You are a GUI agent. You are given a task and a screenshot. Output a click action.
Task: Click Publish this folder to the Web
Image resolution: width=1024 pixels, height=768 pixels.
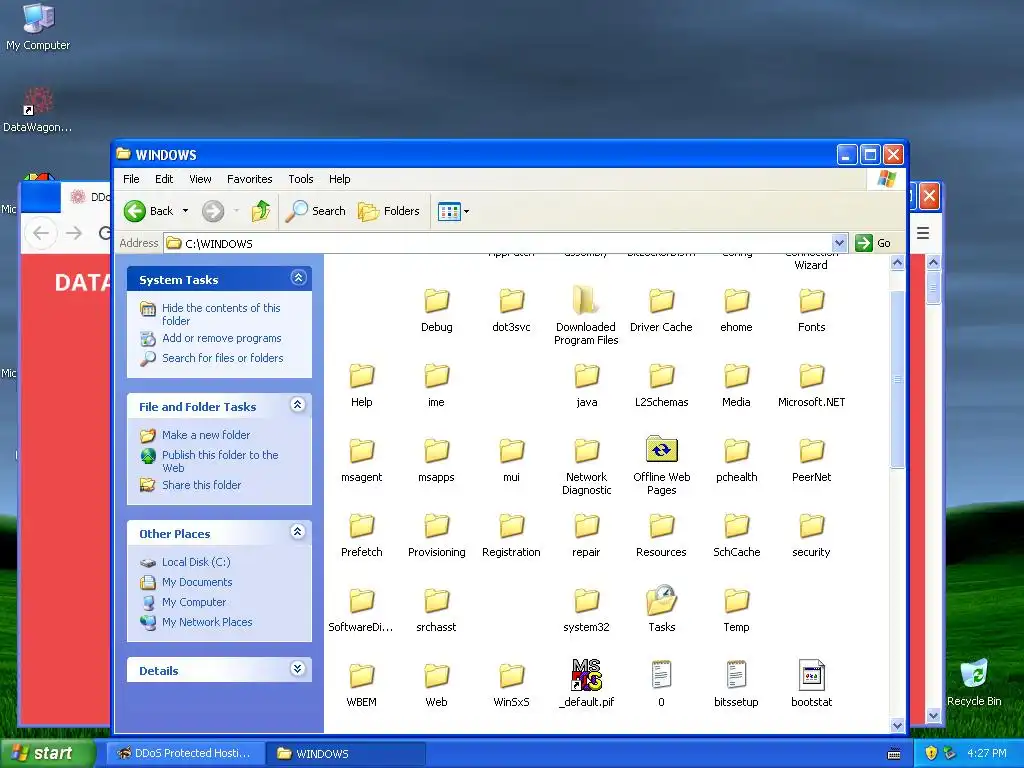tap(220, 461)
